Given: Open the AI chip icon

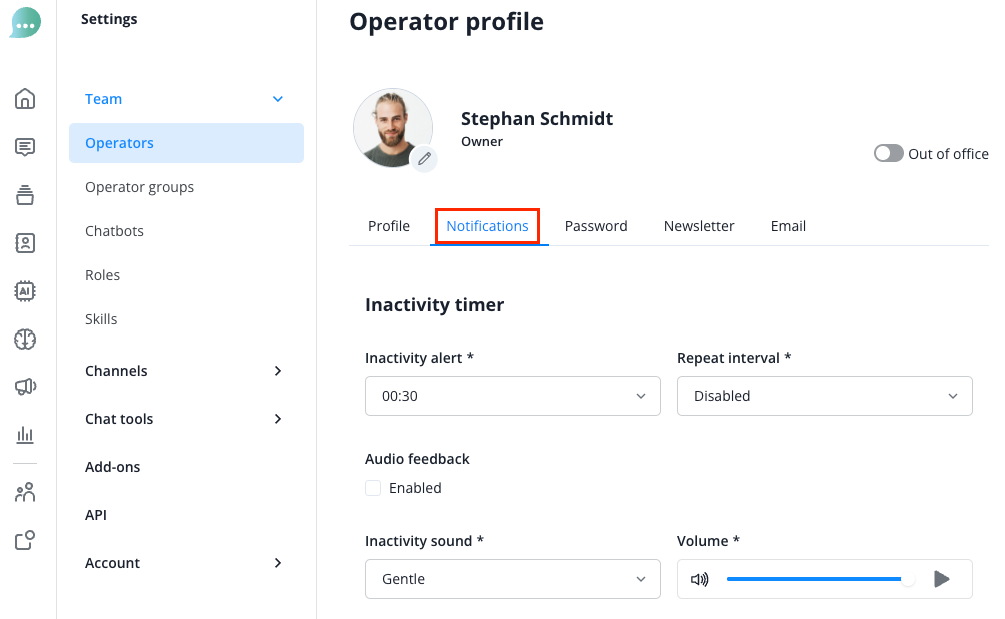Looking at the screenshot, I should pos(25,291).
